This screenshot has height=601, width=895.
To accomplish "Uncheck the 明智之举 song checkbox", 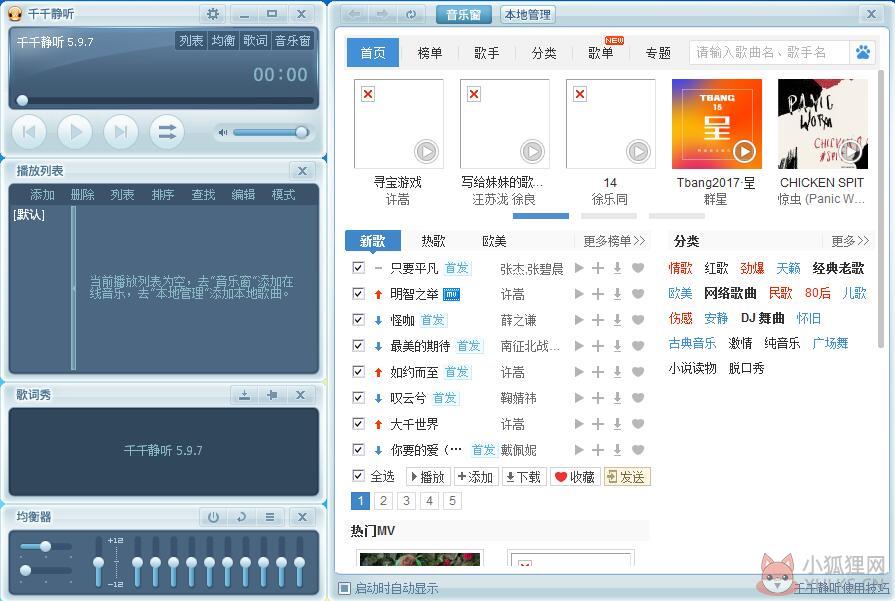I will coord(358,293).
